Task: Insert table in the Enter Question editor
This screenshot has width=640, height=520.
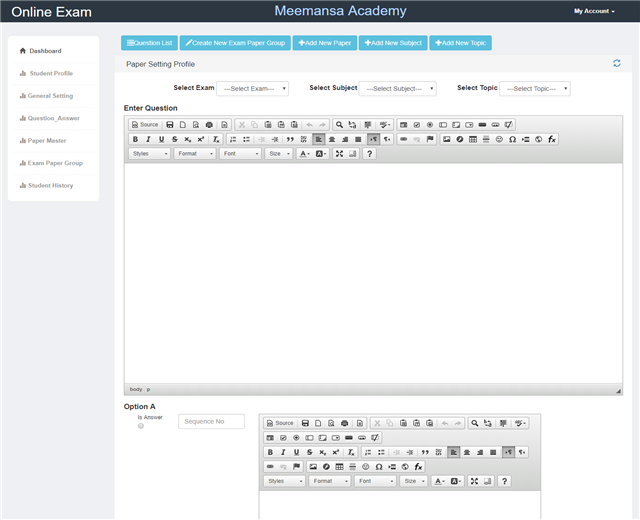Action: [x=473, y=139]
